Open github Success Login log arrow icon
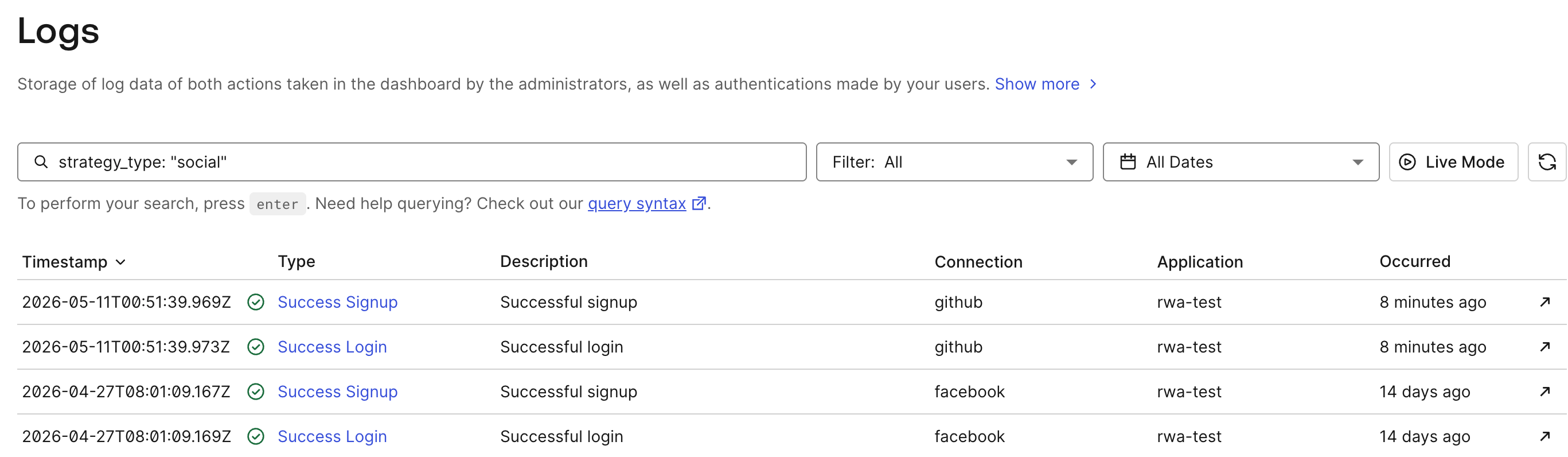The image size is (1568, 457). [1545, 347]
